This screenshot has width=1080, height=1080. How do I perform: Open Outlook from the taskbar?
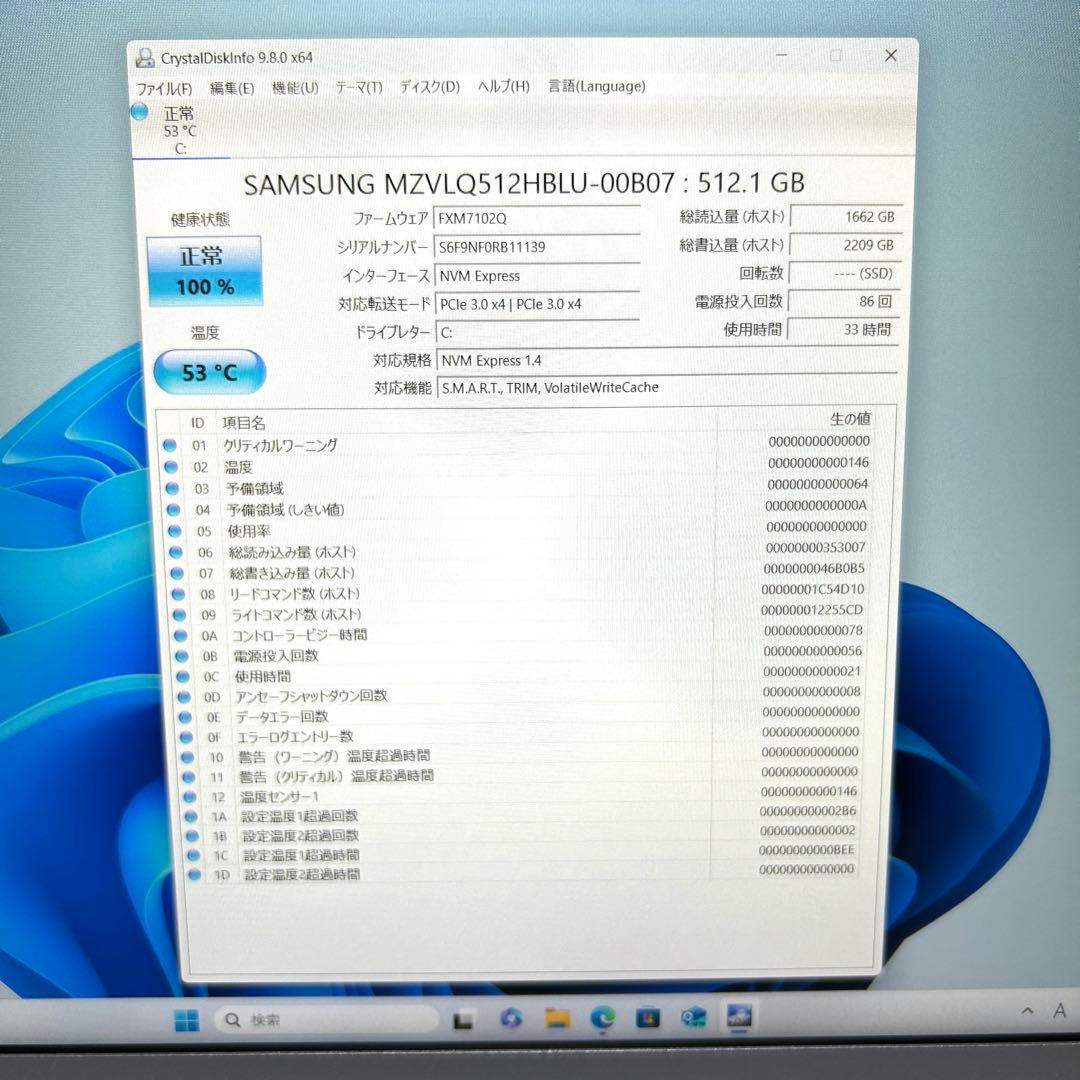tap(694, 1017)
